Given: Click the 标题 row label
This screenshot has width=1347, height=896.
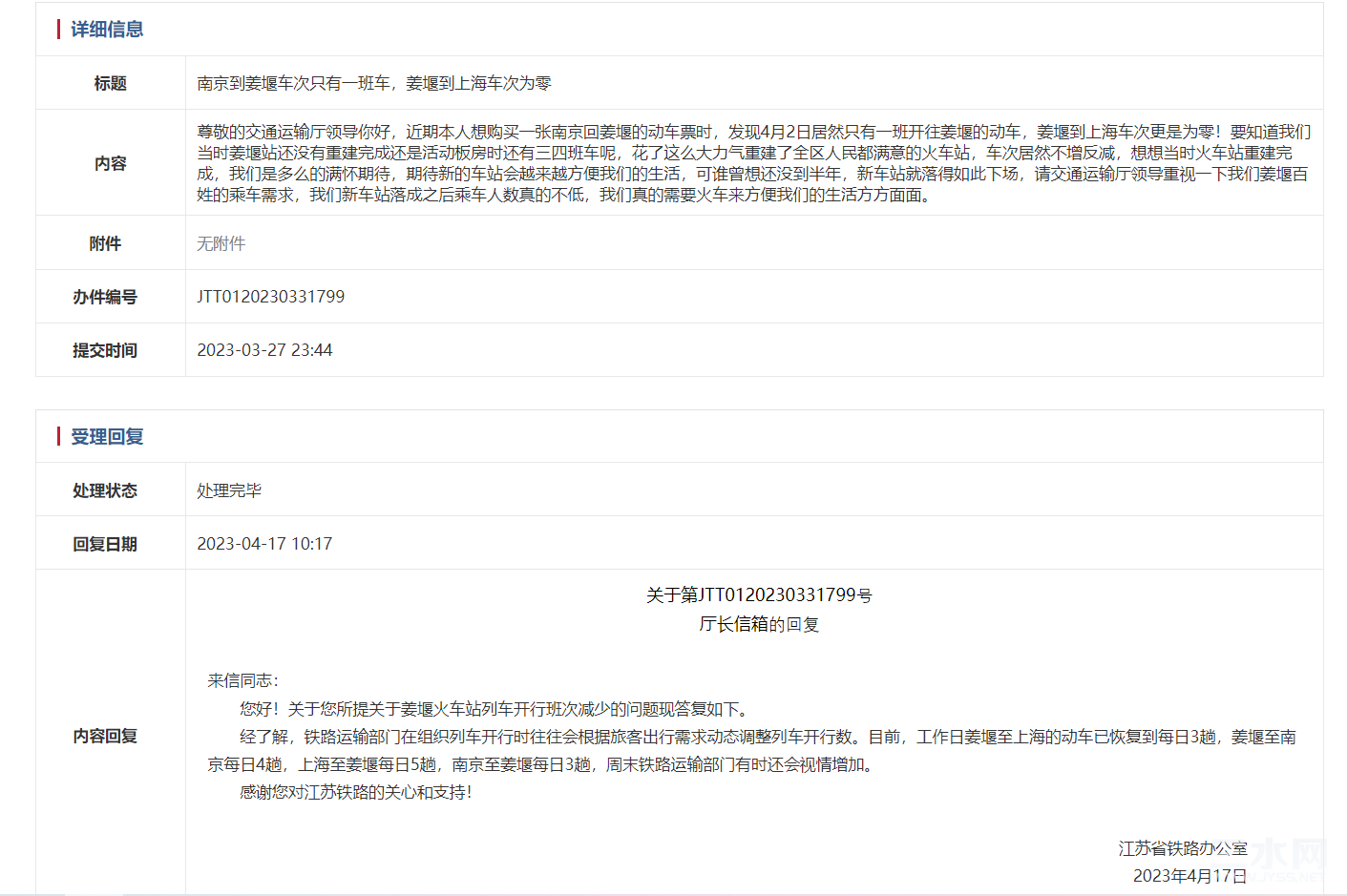Looking at the screenshot, I should 111,83.
